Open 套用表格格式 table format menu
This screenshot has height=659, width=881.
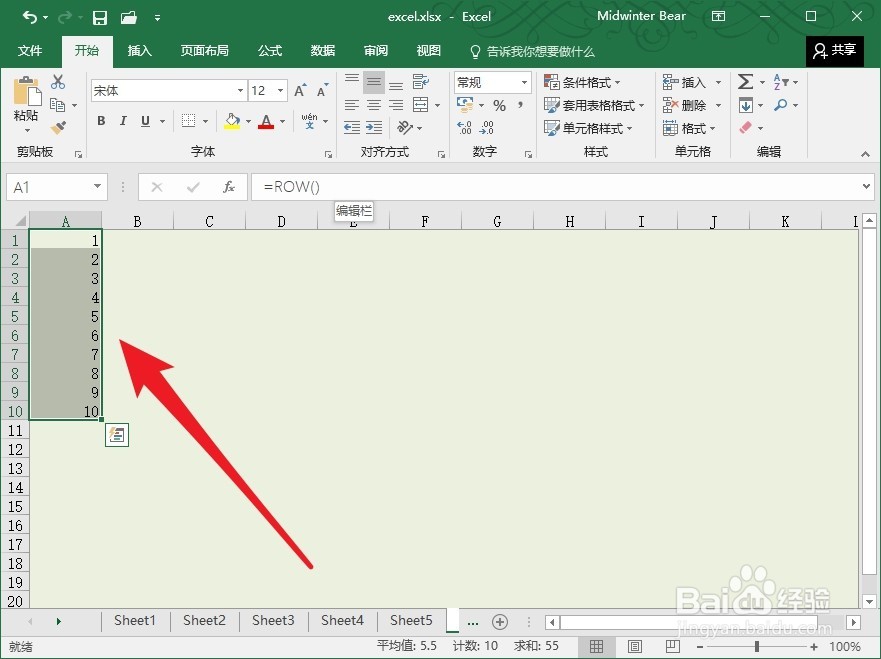point(594,105)
